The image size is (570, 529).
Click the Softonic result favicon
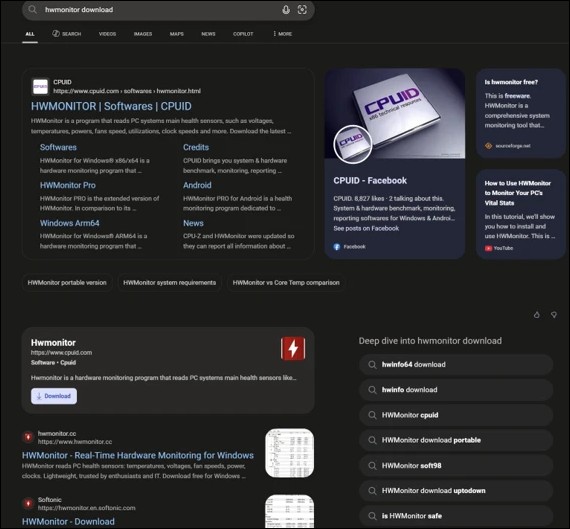pyautogui.click(x=28, y=503)
